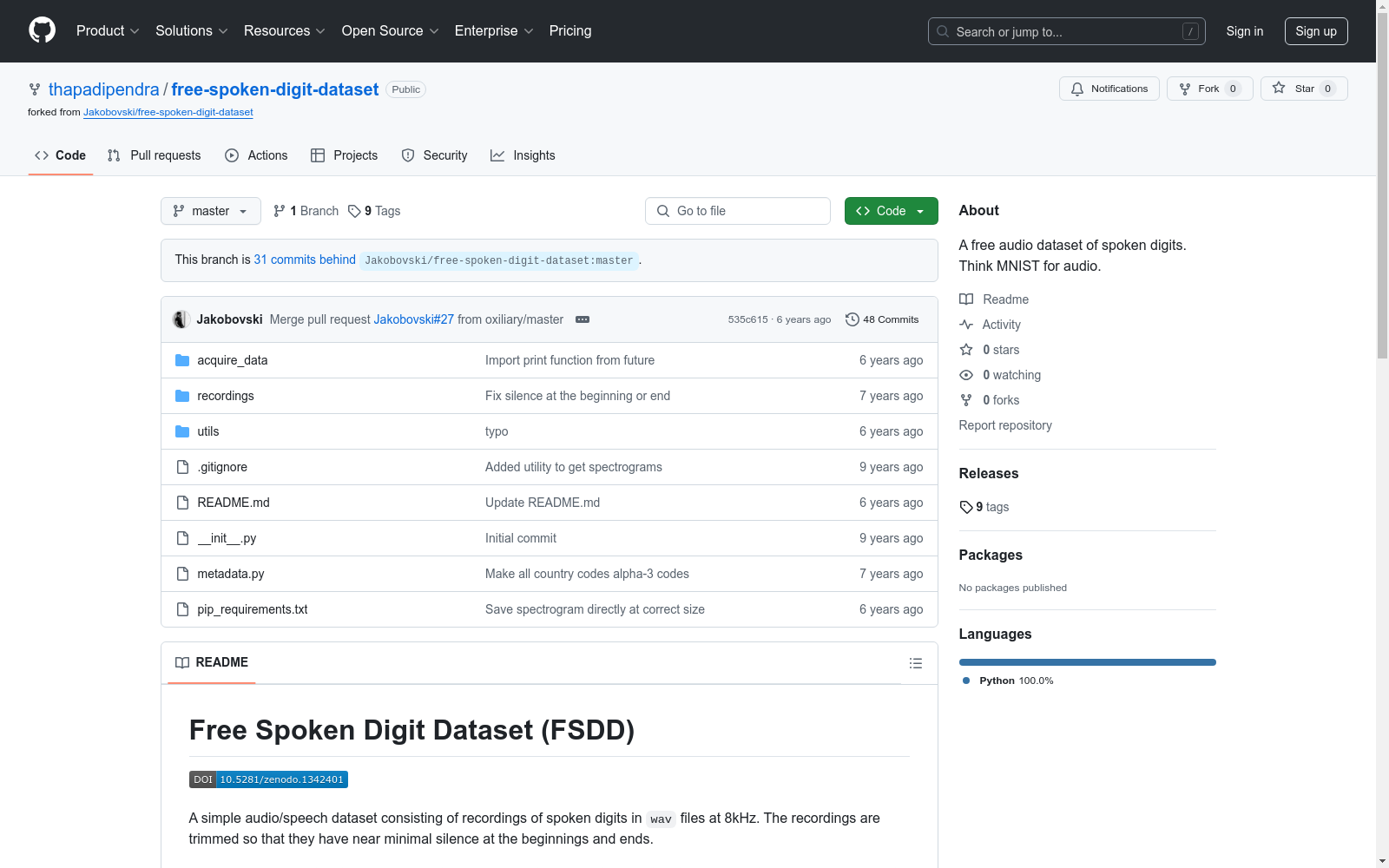
Task: Click the recordings folder icon
Action: pos(182,396)
